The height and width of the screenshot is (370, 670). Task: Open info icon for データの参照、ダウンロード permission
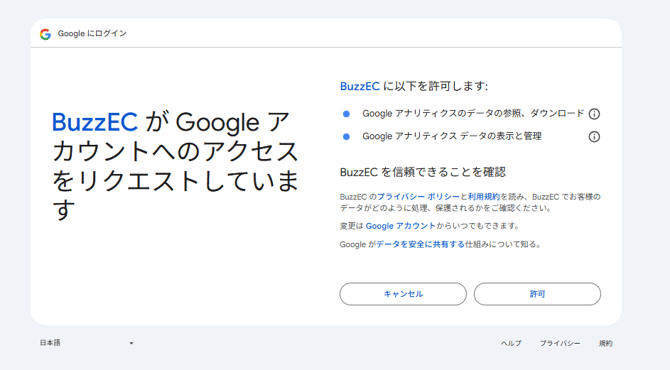(x=594, y=114)
